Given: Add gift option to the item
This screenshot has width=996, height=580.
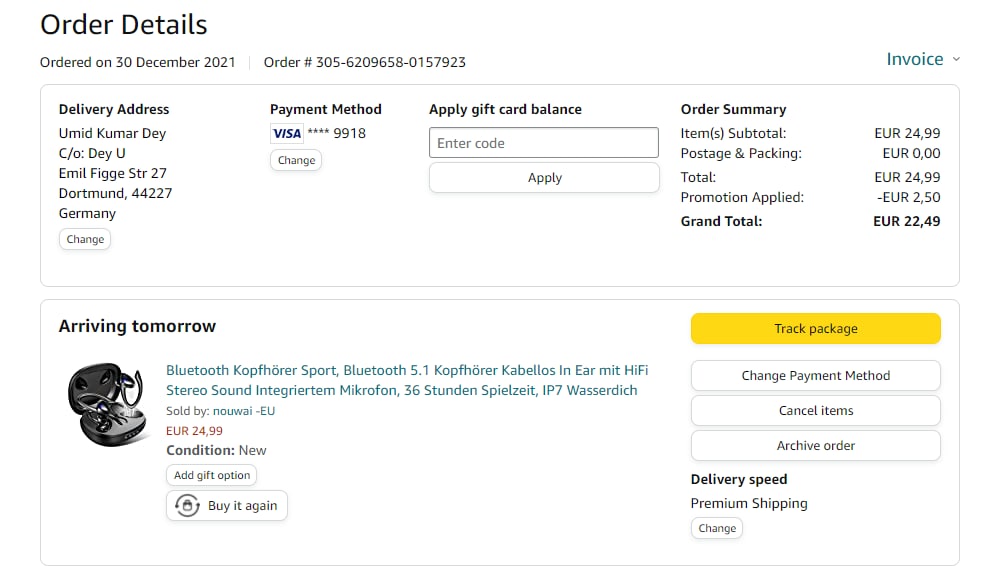Looking at the screenshot, I should pos(212,475).
